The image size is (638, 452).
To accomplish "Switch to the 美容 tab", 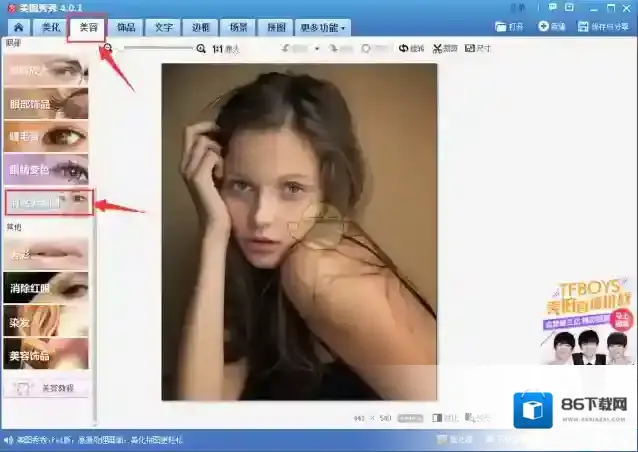I will 88,28.
